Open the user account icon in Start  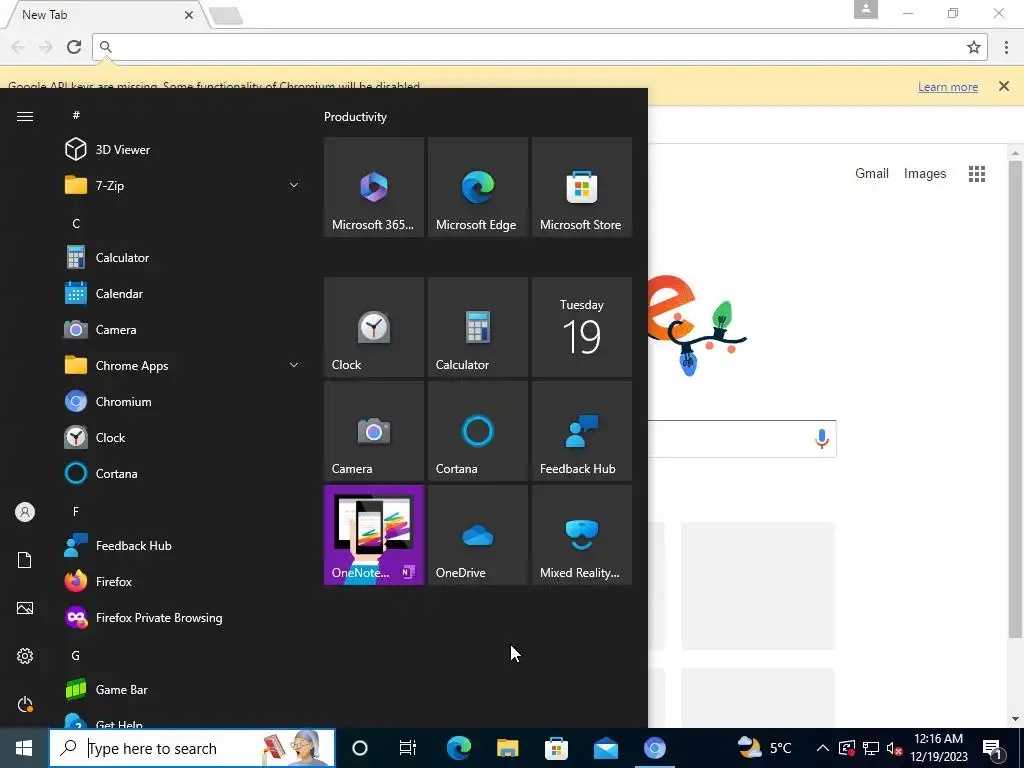25,512
